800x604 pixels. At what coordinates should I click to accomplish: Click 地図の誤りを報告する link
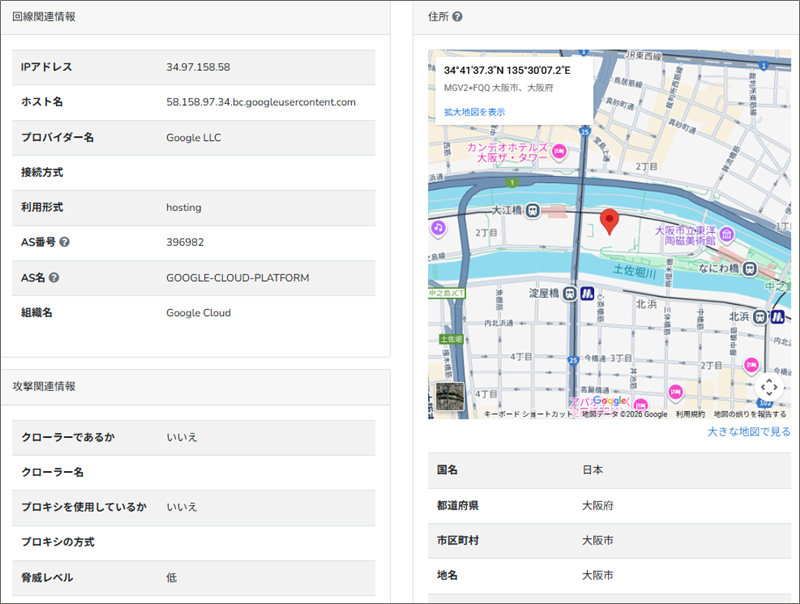[749, 414]
